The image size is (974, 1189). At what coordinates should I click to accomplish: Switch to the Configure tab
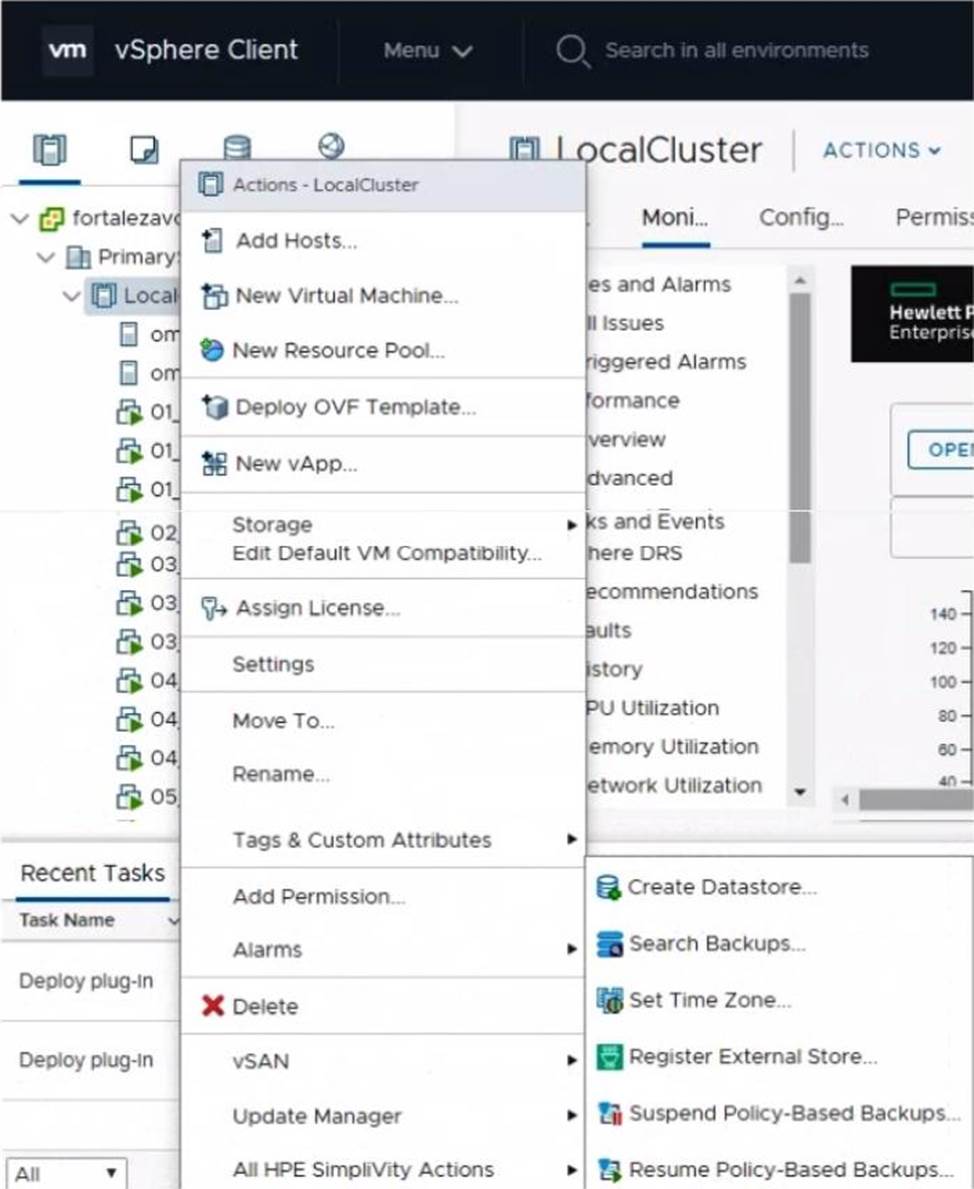(801, 217)
